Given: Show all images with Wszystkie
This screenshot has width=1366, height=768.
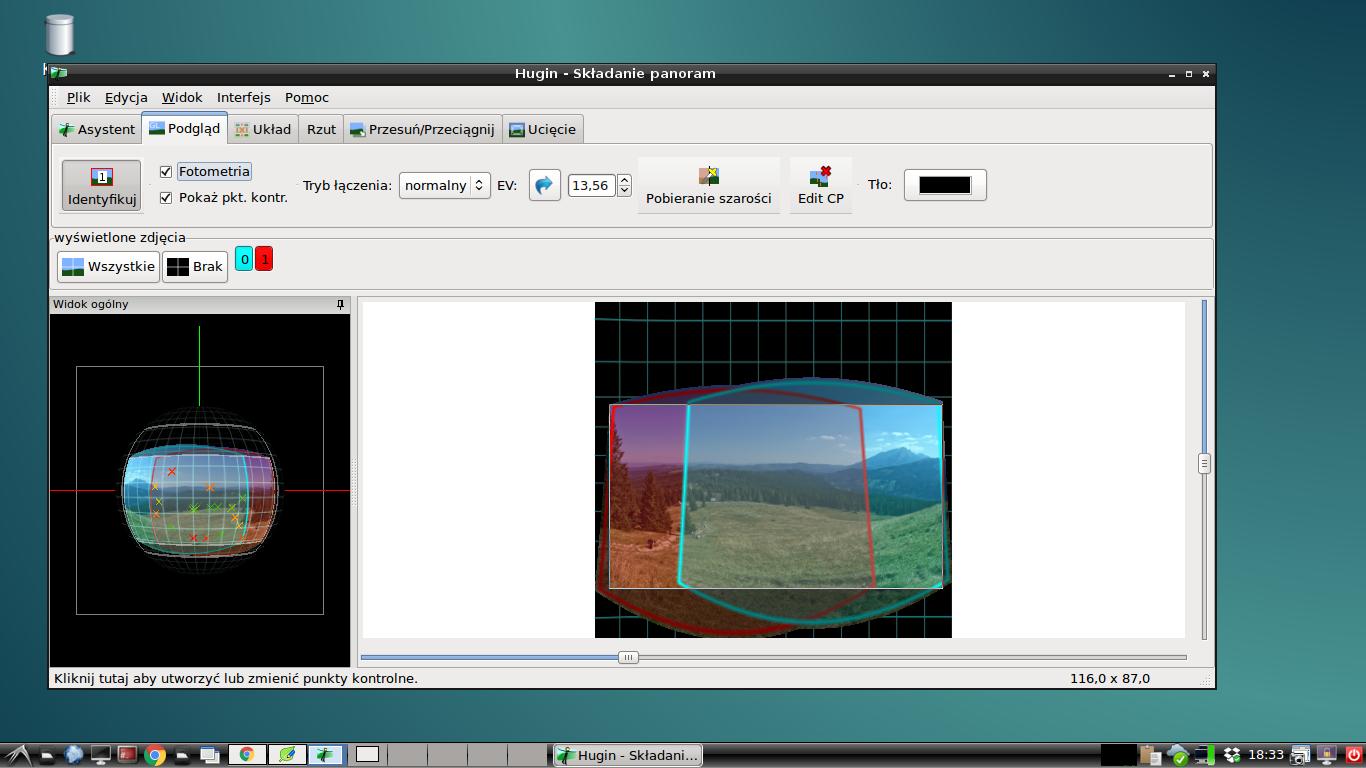Looking at the screenshot, I should coord(108,266).
